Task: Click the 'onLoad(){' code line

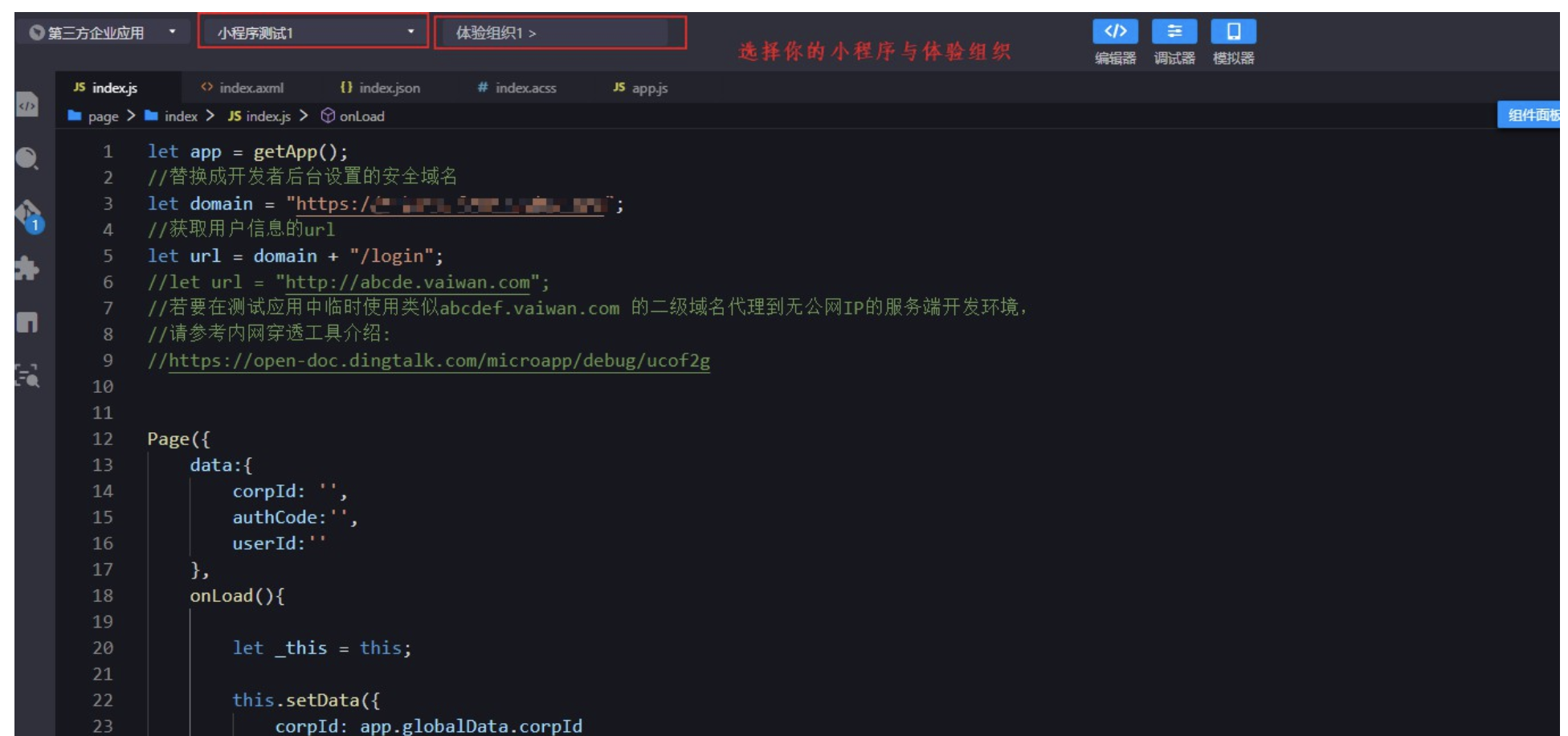Action: click(x=237, y=595)
